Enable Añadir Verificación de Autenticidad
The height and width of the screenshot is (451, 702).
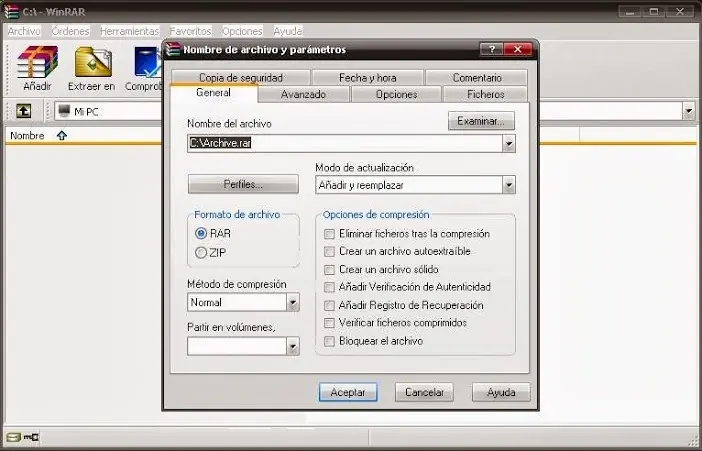pyautogui.click(x=330, y=287)
